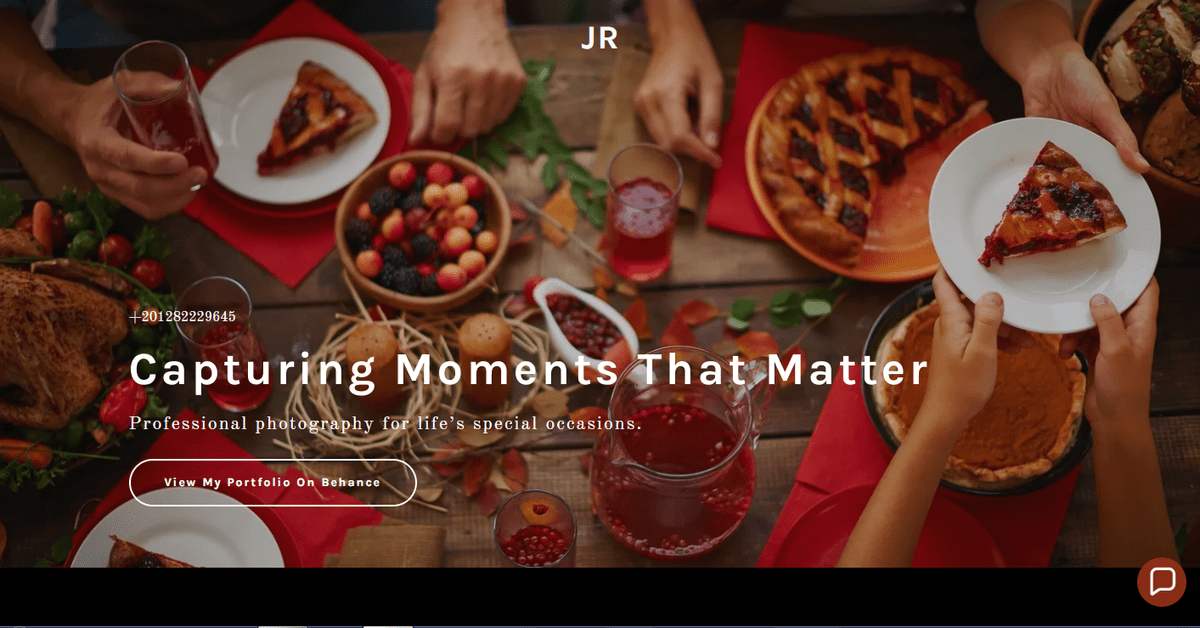Image resolution: width=1200 pixels, height=628 pixels.
Task: Click the small glass of berries at bottom
Action: click(534, 529)
